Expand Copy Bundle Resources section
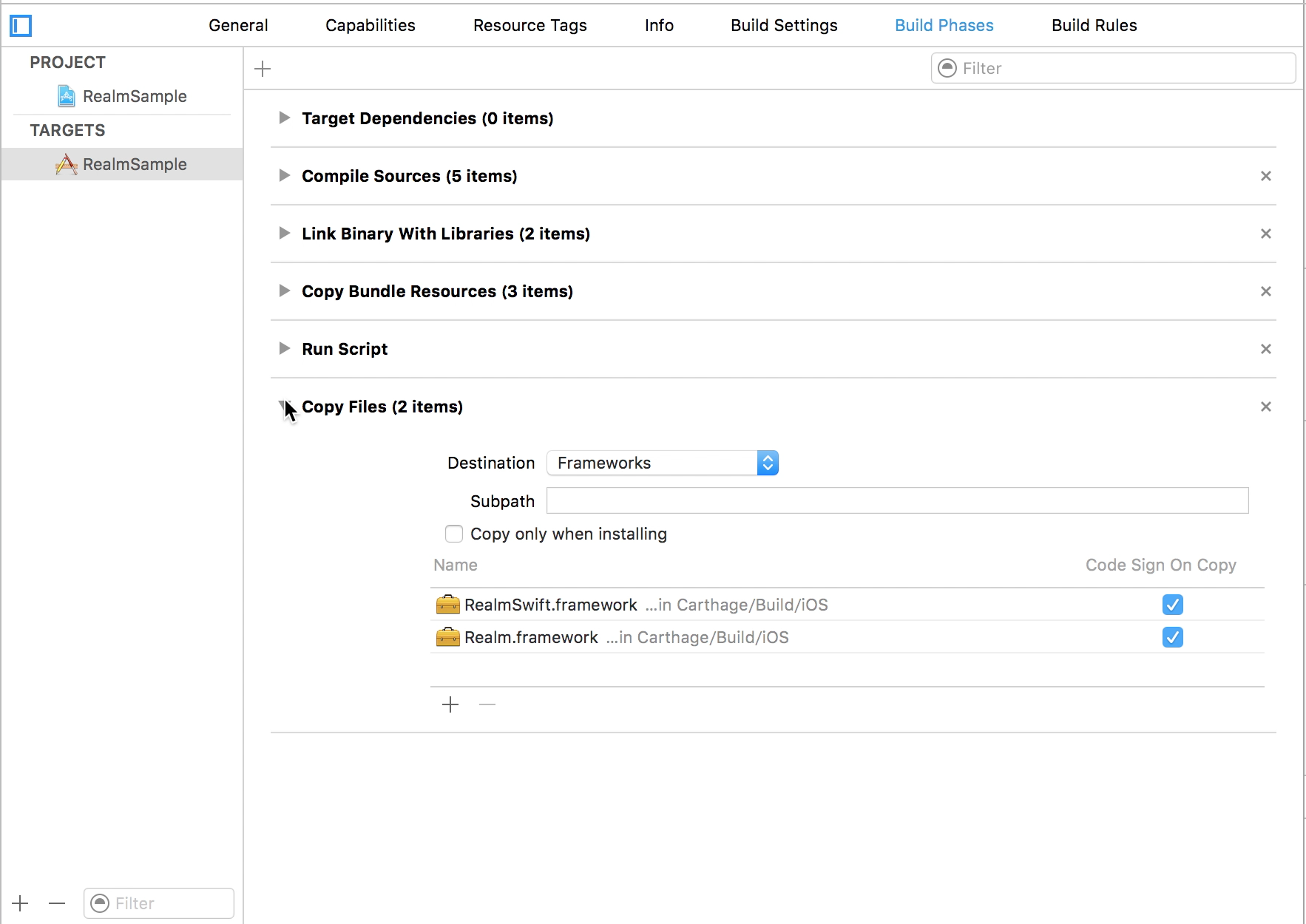The image size is (1306, 924). (284, 291)
